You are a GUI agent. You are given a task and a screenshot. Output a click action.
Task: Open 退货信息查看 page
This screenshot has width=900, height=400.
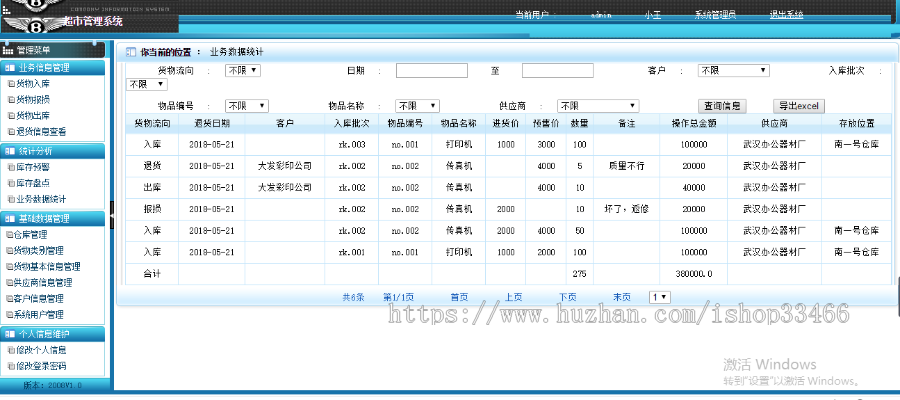pyautogui.click(x=41, y=131)
